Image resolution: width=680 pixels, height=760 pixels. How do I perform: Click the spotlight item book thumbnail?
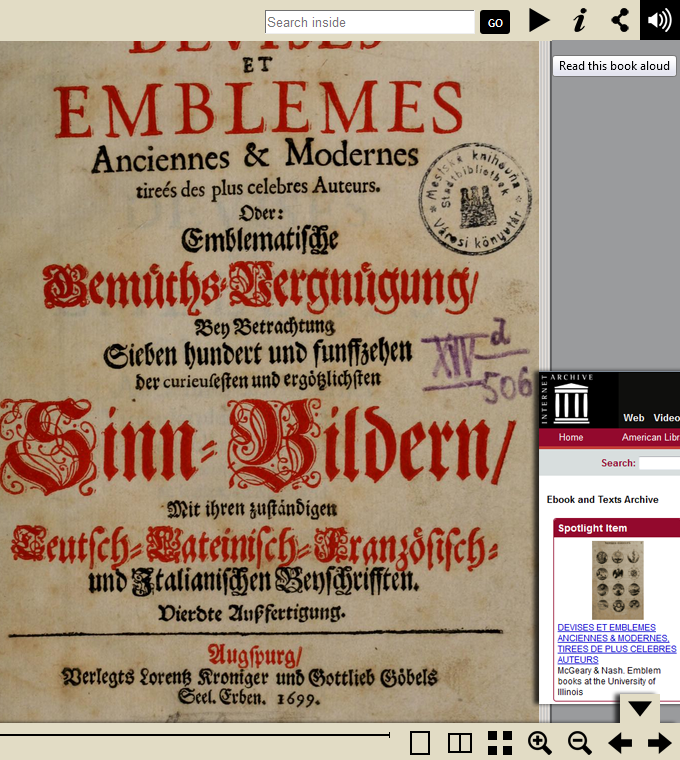pos(617,580)
